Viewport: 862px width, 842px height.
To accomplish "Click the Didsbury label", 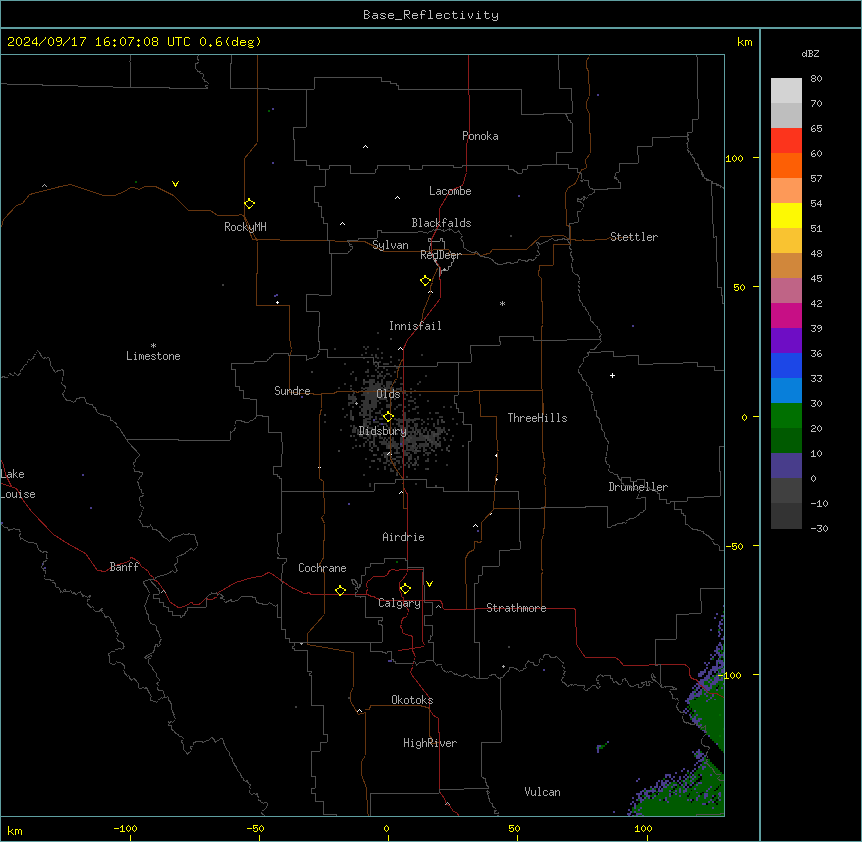I will (x=383, y=431).
